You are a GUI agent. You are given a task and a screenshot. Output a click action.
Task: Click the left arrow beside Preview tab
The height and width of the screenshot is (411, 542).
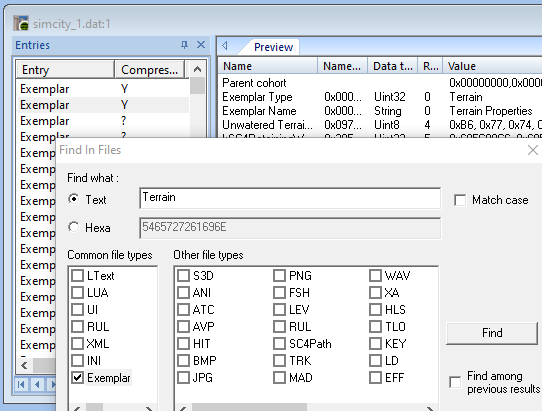click(x=225, y=46)
